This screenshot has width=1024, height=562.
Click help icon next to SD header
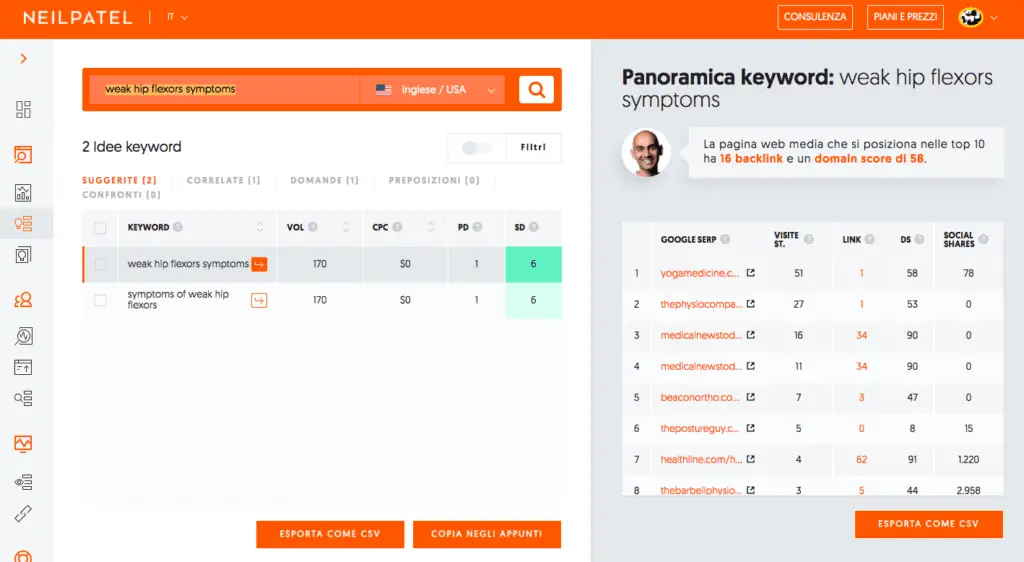pyautogui.click(x=534, y=227)
